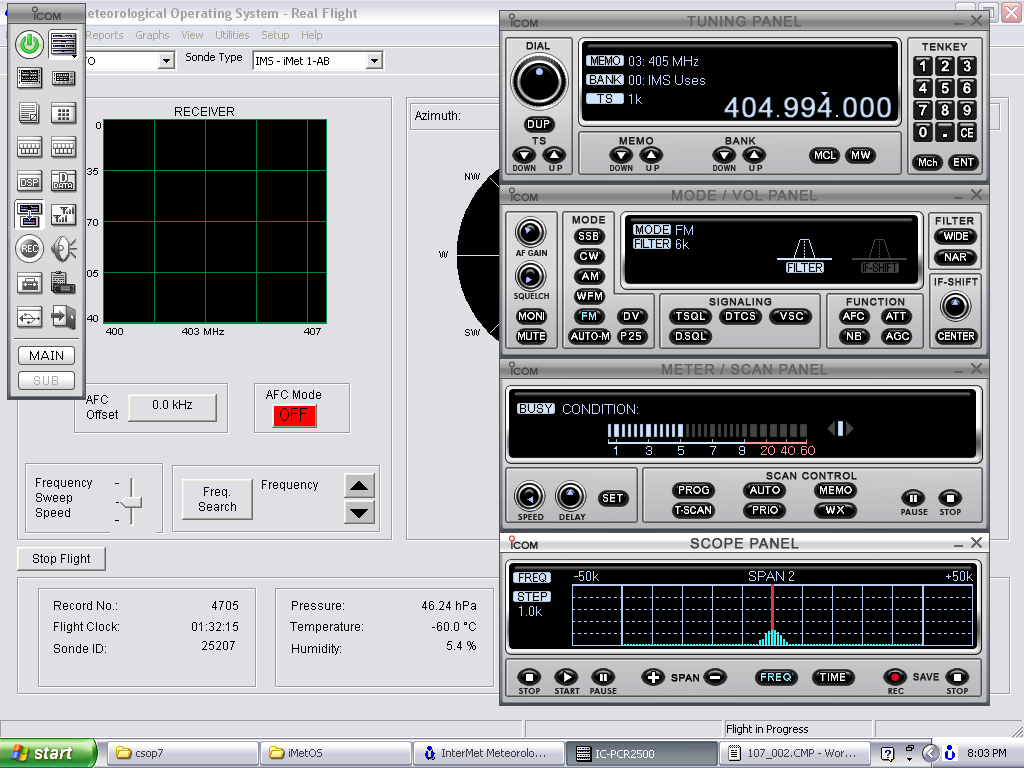Decrease Frequency with the down arrow
This screenshot has width=1024, height=768.
click(x=359, y=512)
